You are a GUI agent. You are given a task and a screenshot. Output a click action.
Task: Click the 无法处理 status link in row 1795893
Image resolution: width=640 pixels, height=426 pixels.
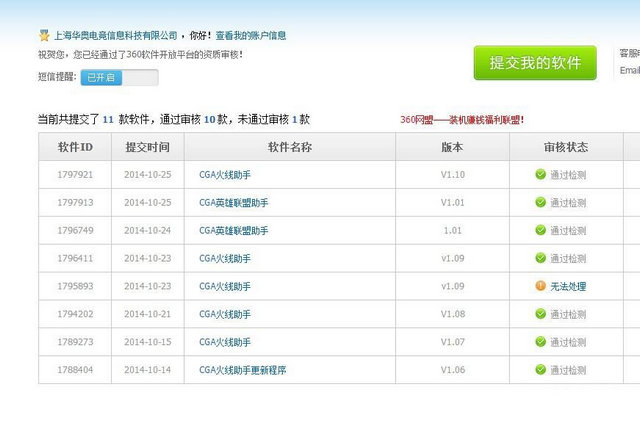(568, 286)
